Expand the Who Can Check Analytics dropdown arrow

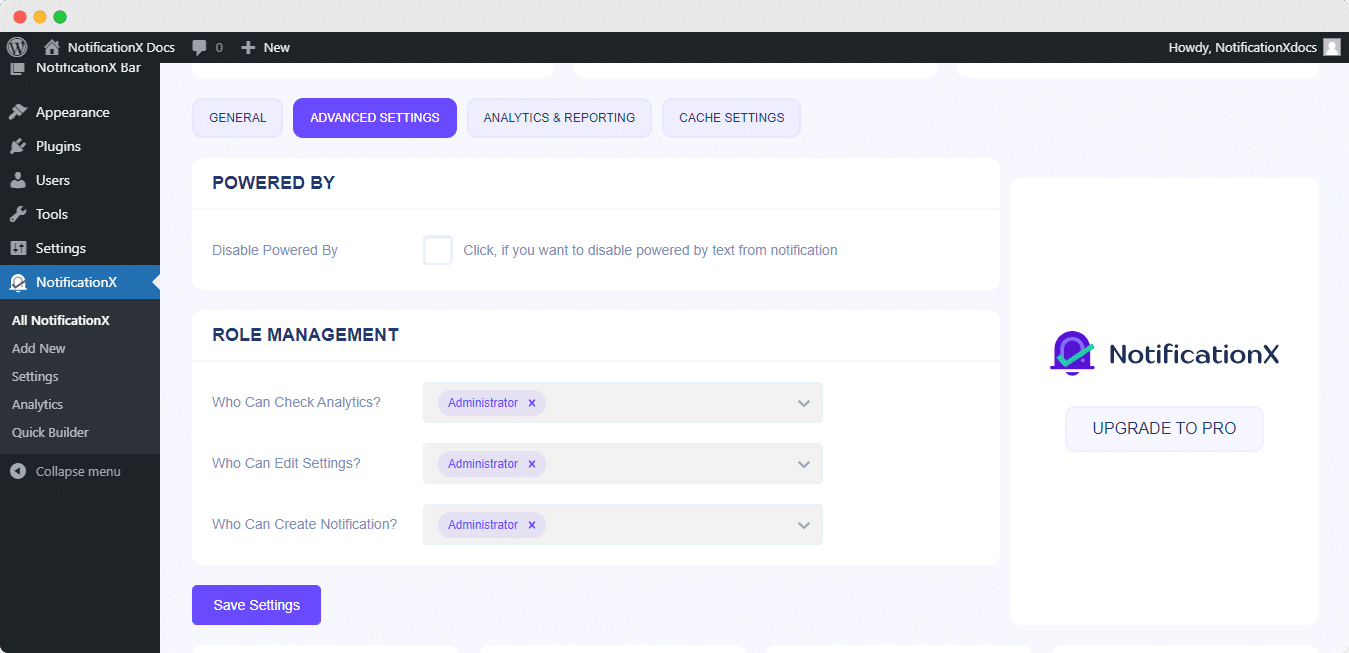[804, 404]
